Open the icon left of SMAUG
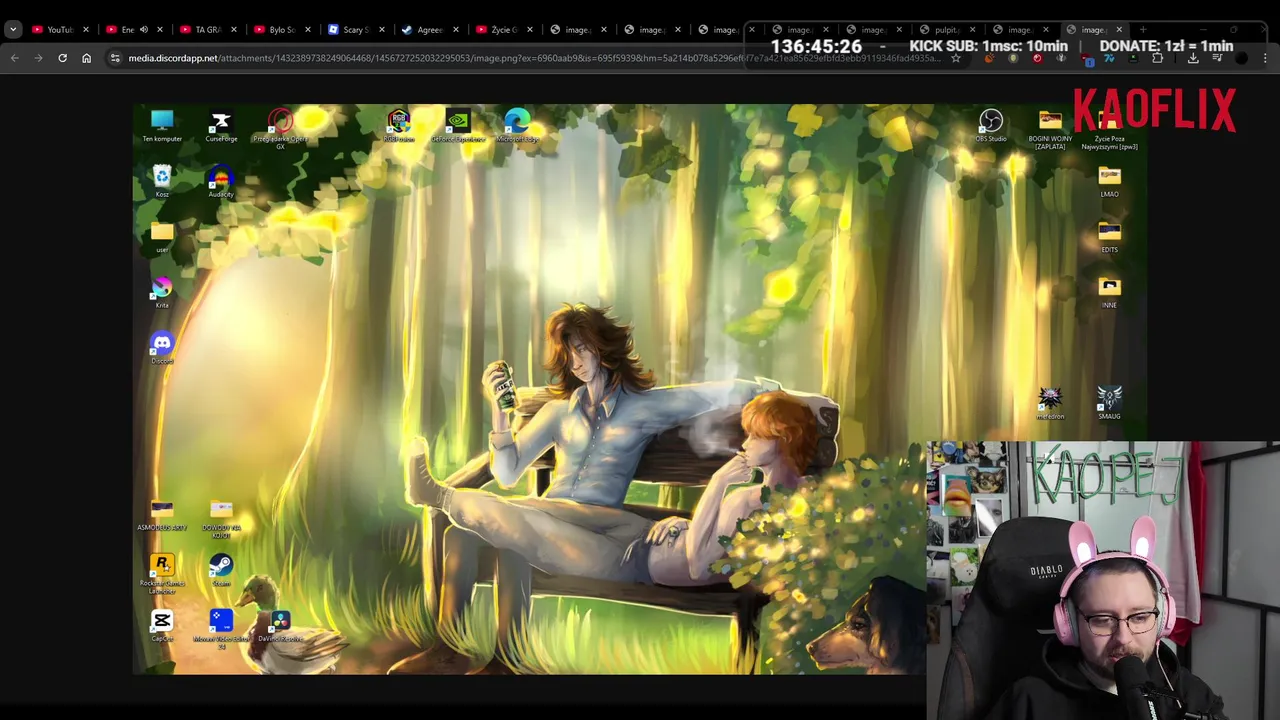This screenshot has width=1280, height=720. [x=1050, y=403]
